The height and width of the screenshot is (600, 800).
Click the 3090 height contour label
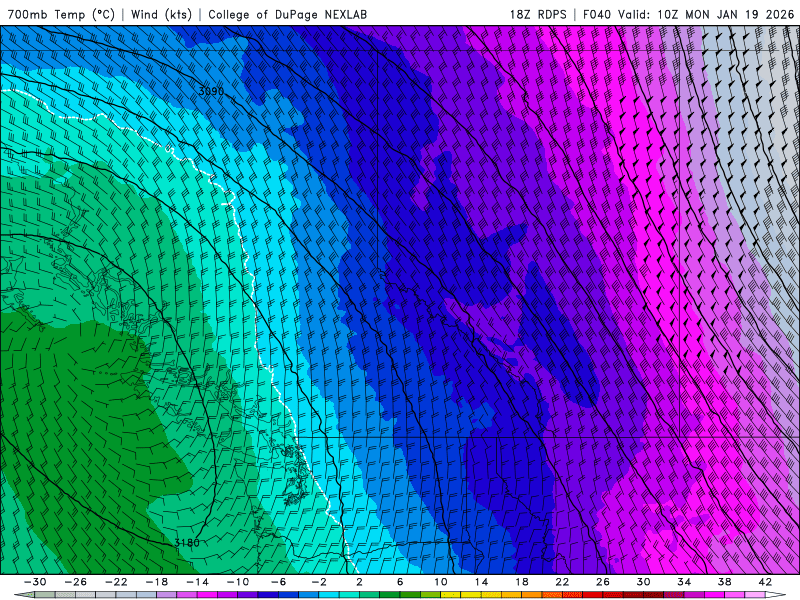pos(211,91)
